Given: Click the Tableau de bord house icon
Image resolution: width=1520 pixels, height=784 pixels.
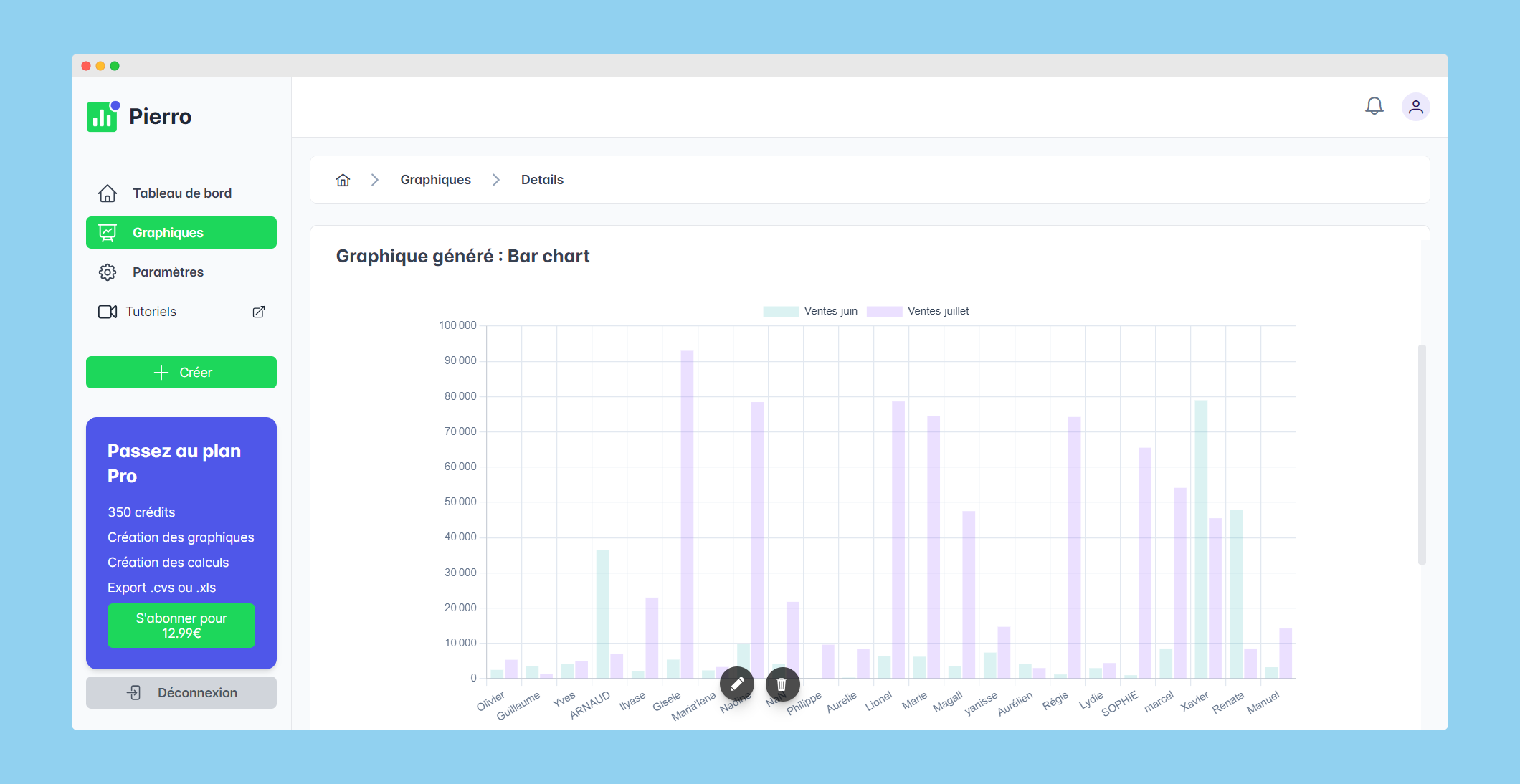Looking at the screenshot, I should (x=108, y=193).
